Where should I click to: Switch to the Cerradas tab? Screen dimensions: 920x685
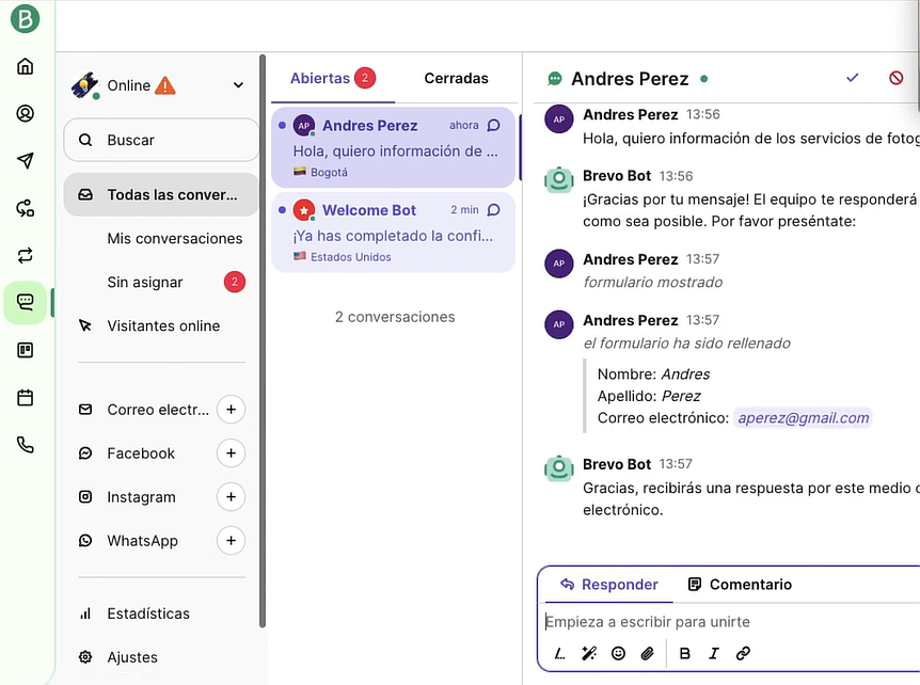[x=456, y=78]
